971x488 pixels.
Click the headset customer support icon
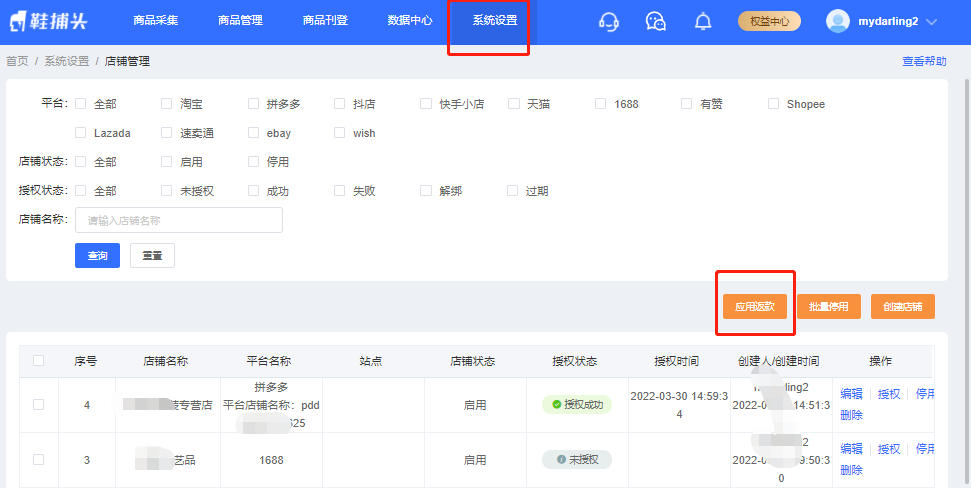click(608, 22)
